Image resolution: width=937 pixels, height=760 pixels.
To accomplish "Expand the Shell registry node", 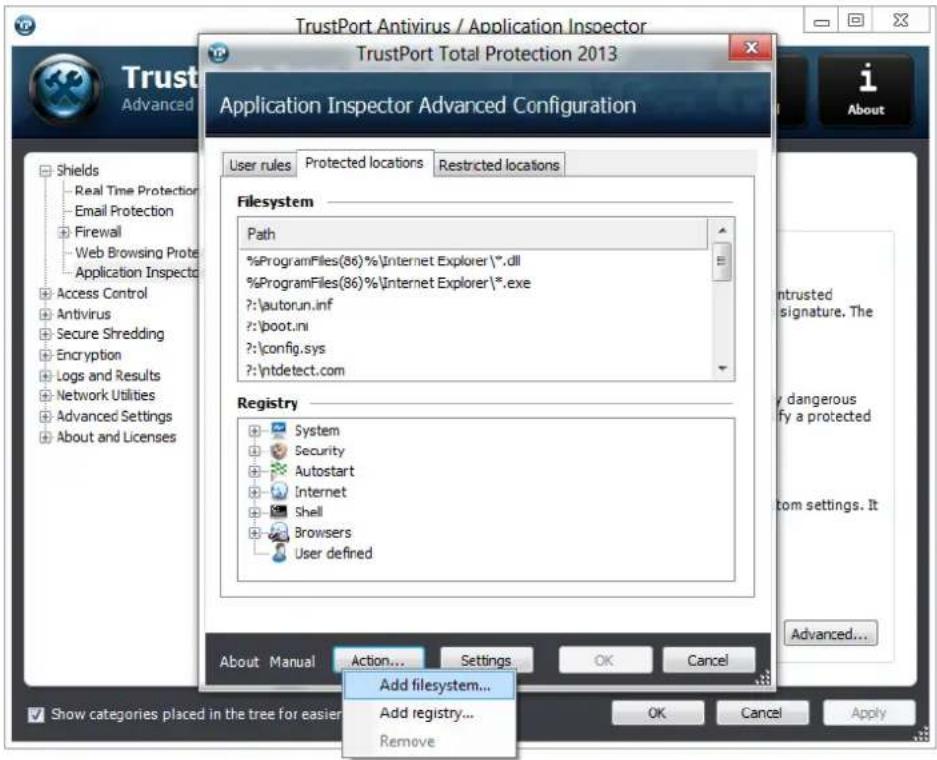I will pos(254,513).
